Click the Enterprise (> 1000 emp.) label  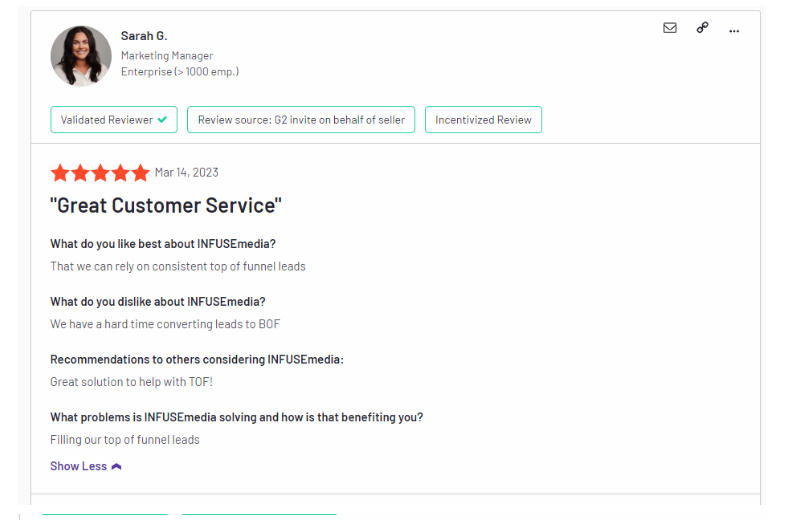tap(180, 72)
